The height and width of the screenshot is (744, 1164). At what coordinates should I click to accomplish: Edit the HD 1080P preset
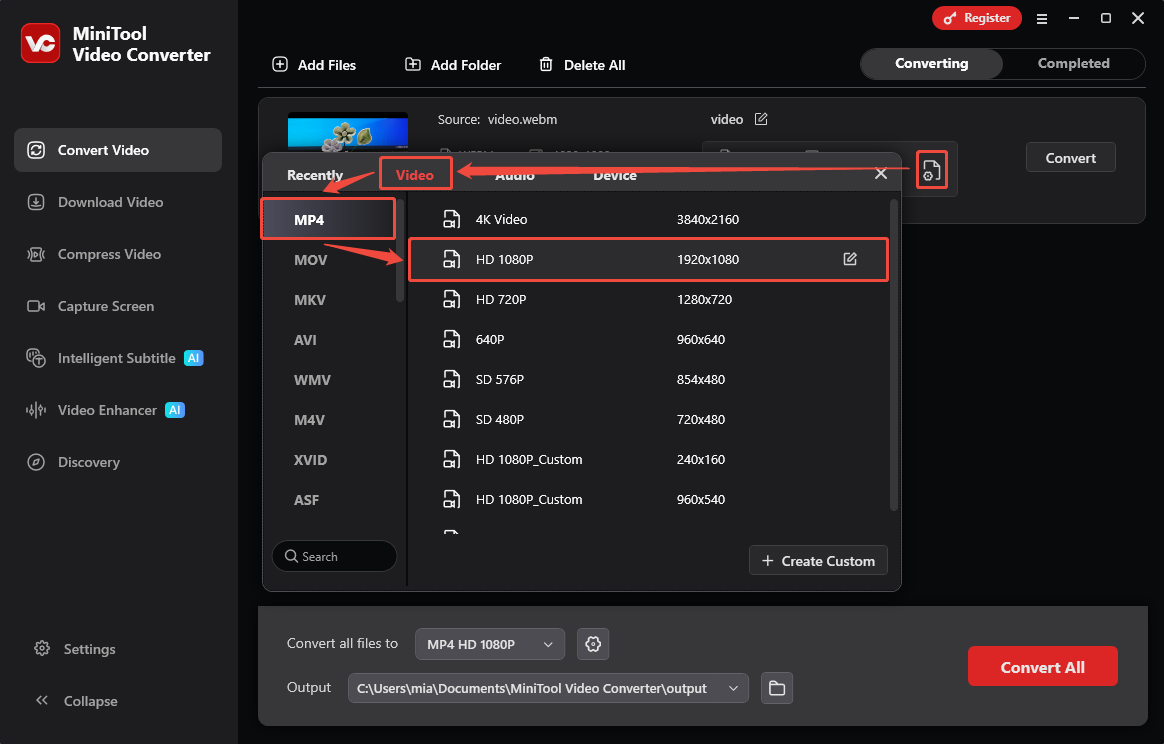(x=850, y=259)
